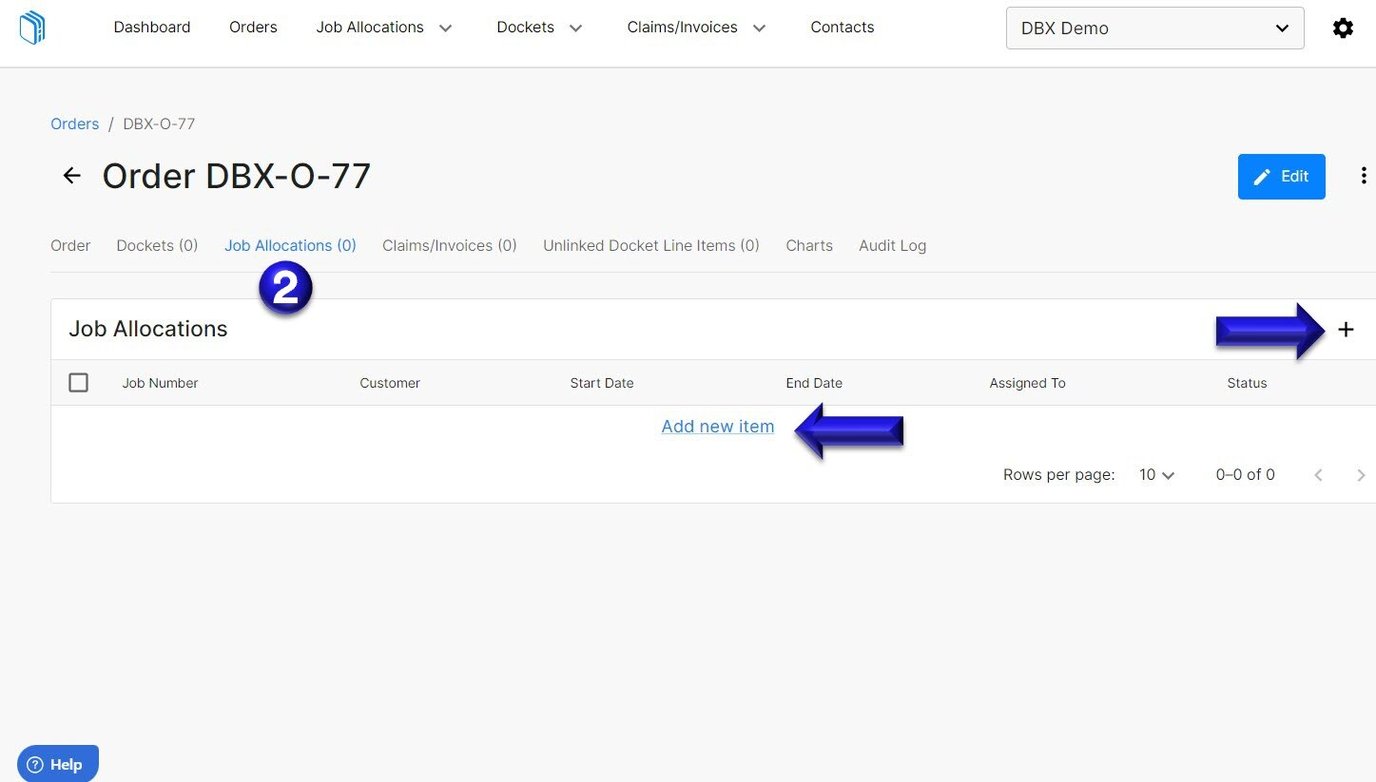The width and height of the screenshot is (1376, 782).
Task: Switch to the Charts tab
Action: [x=809, y=245]
